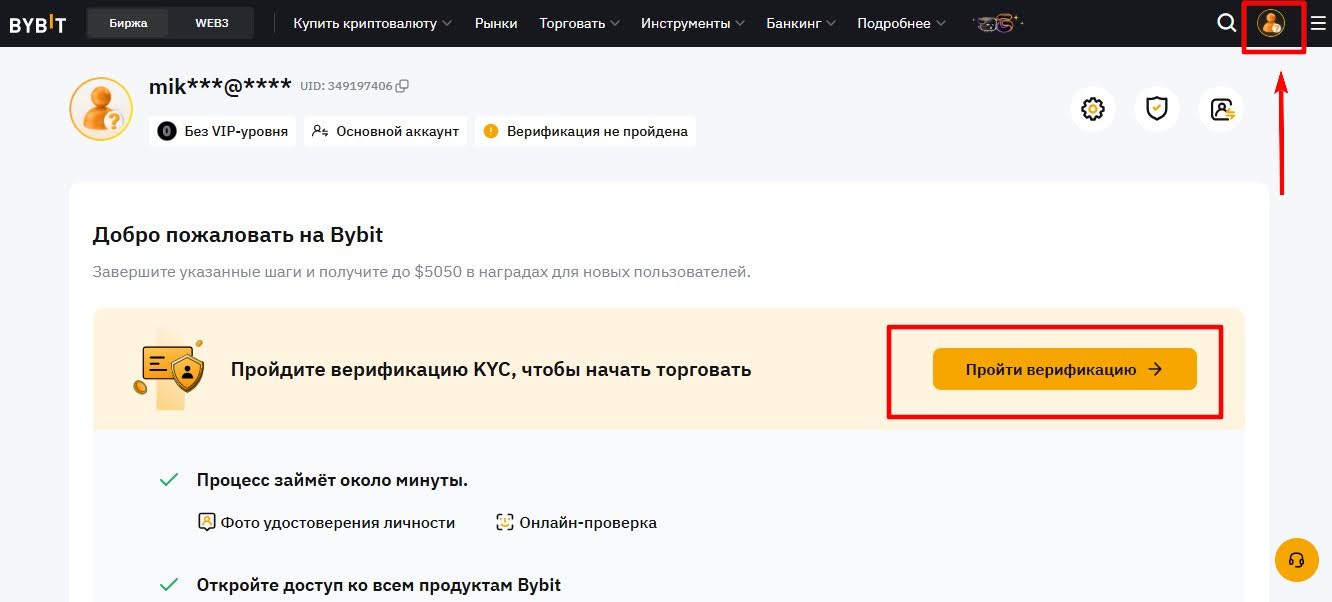Image resolution: width=1332 pixels, height=602 pixels.
Task: Expand the Инструменты dropdown menu
Action: click(x=692, y=23)
